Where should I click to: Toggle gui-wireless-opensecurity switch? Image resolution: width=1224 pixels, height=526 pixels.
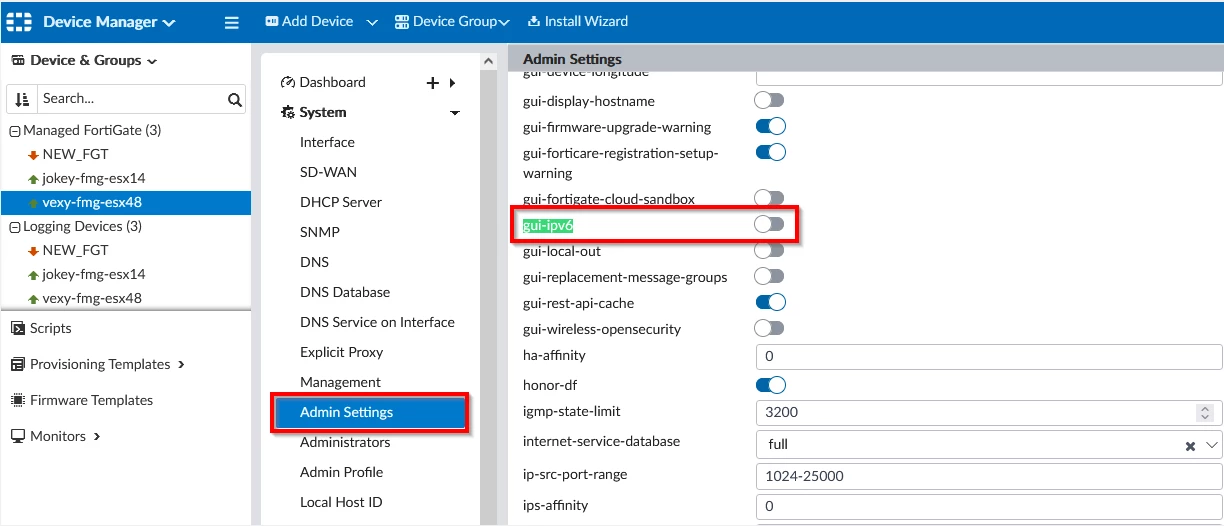coord(770,329)
